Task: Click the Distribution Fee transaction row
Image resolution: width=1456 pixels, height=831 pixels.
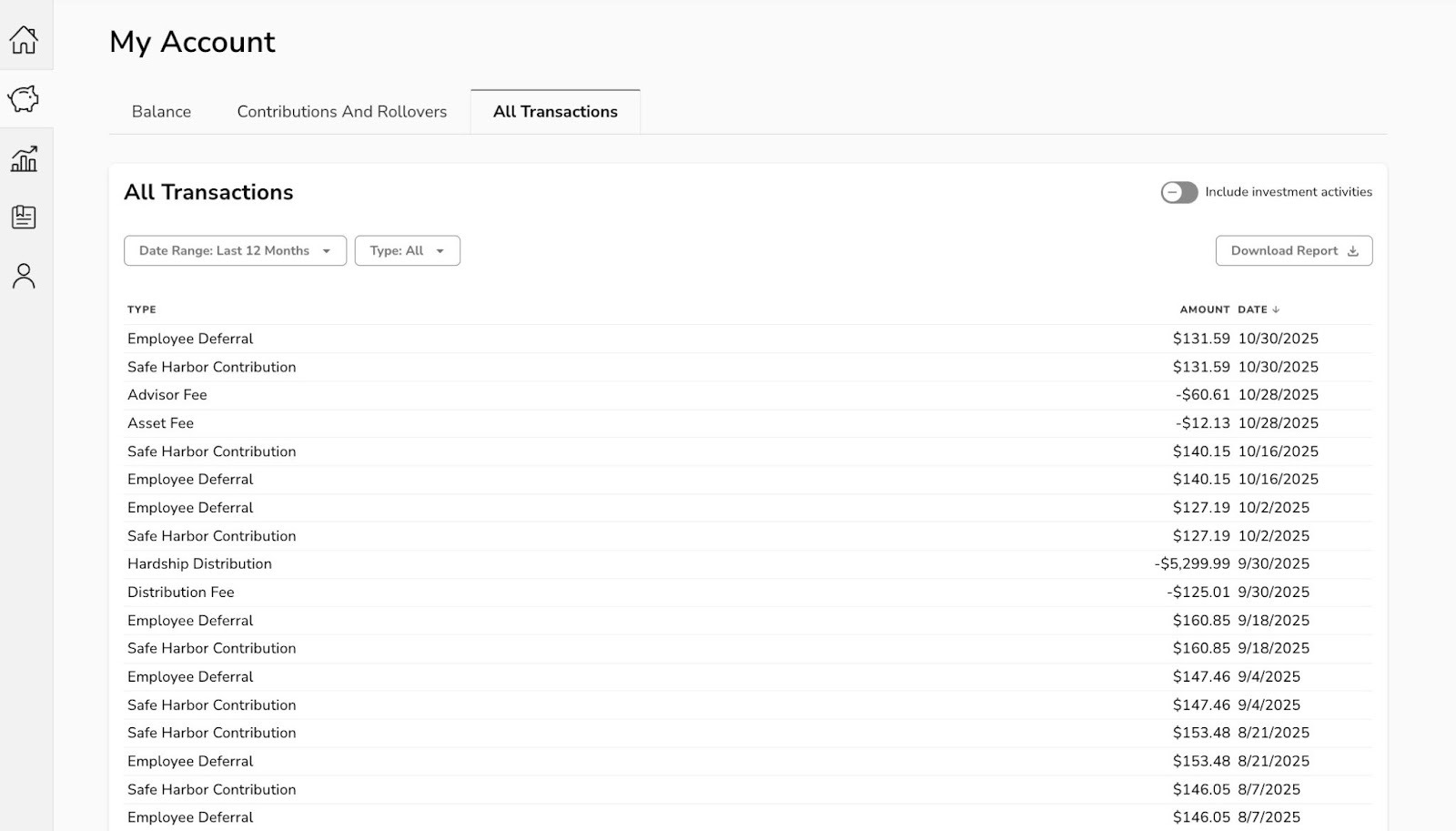Action: point(181,593)
